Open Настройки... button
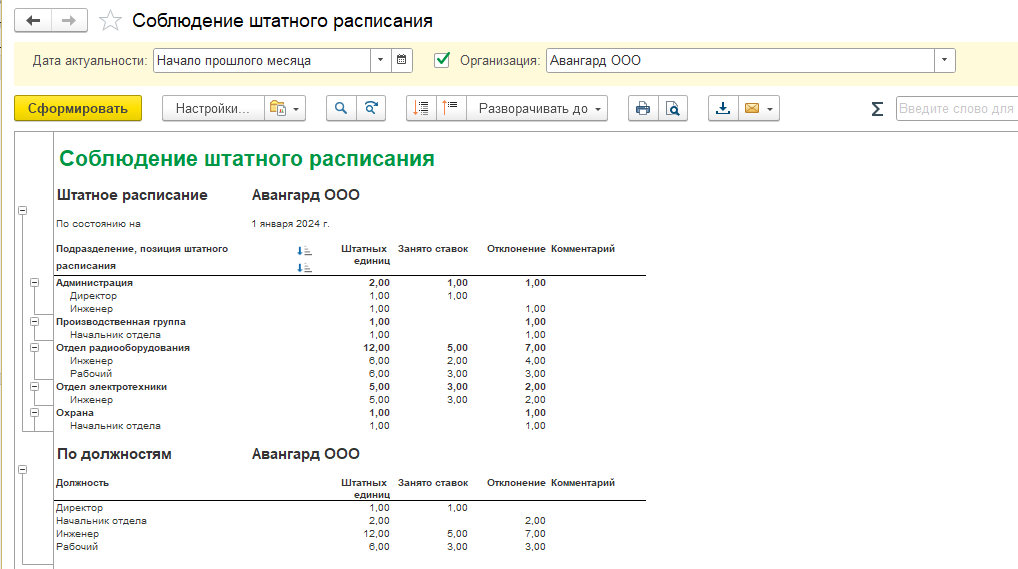This screenshot has width=1018, height=569. point(213,108)
